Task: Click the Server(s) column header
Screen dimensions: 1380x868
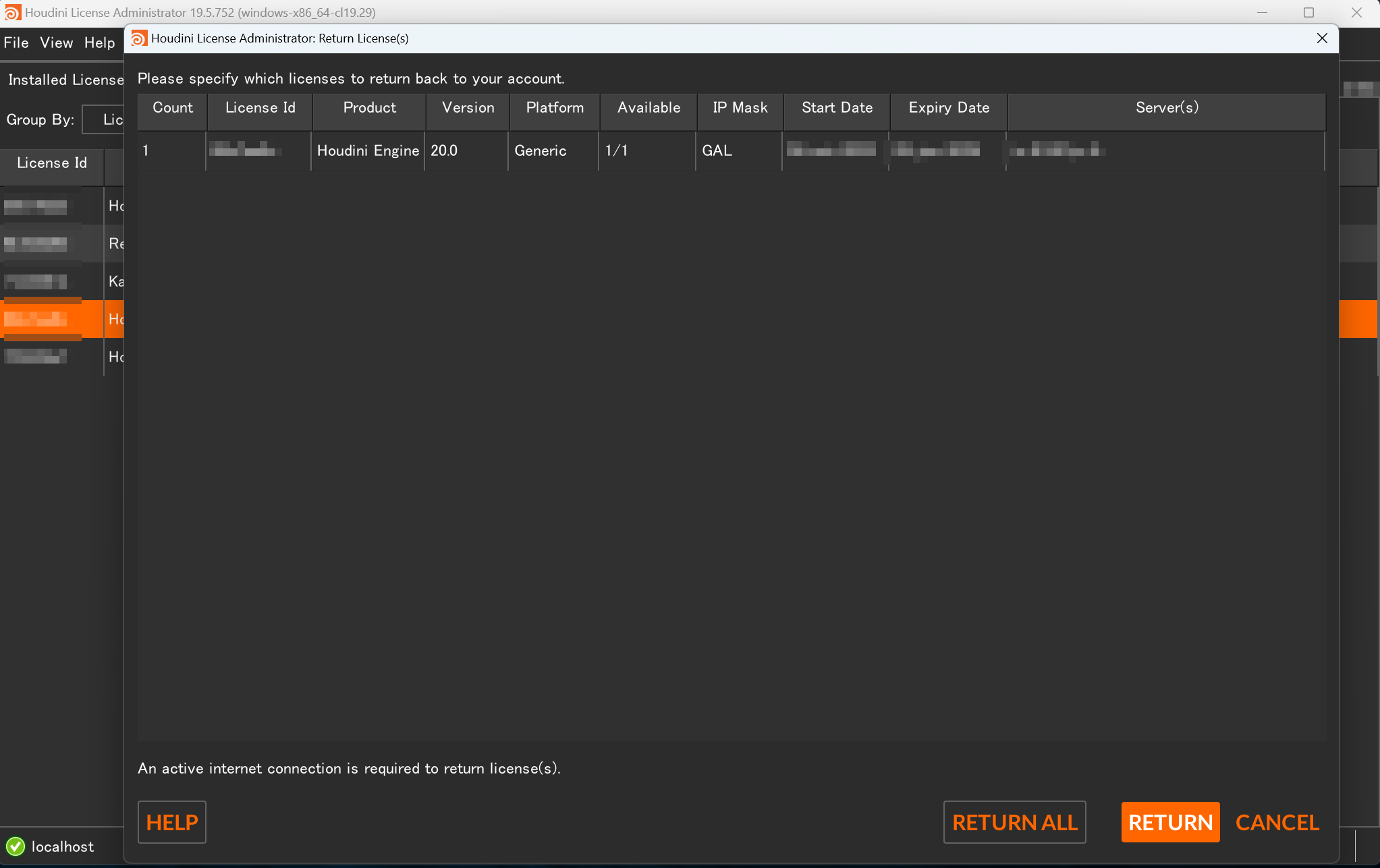Action: (1167, 108)
